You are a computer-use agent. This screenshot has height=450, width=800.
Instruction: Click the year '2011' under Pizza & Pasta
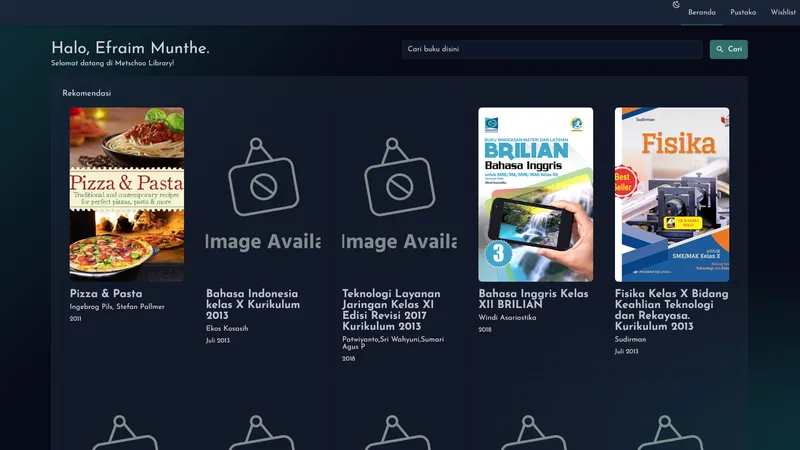[76, 319]
